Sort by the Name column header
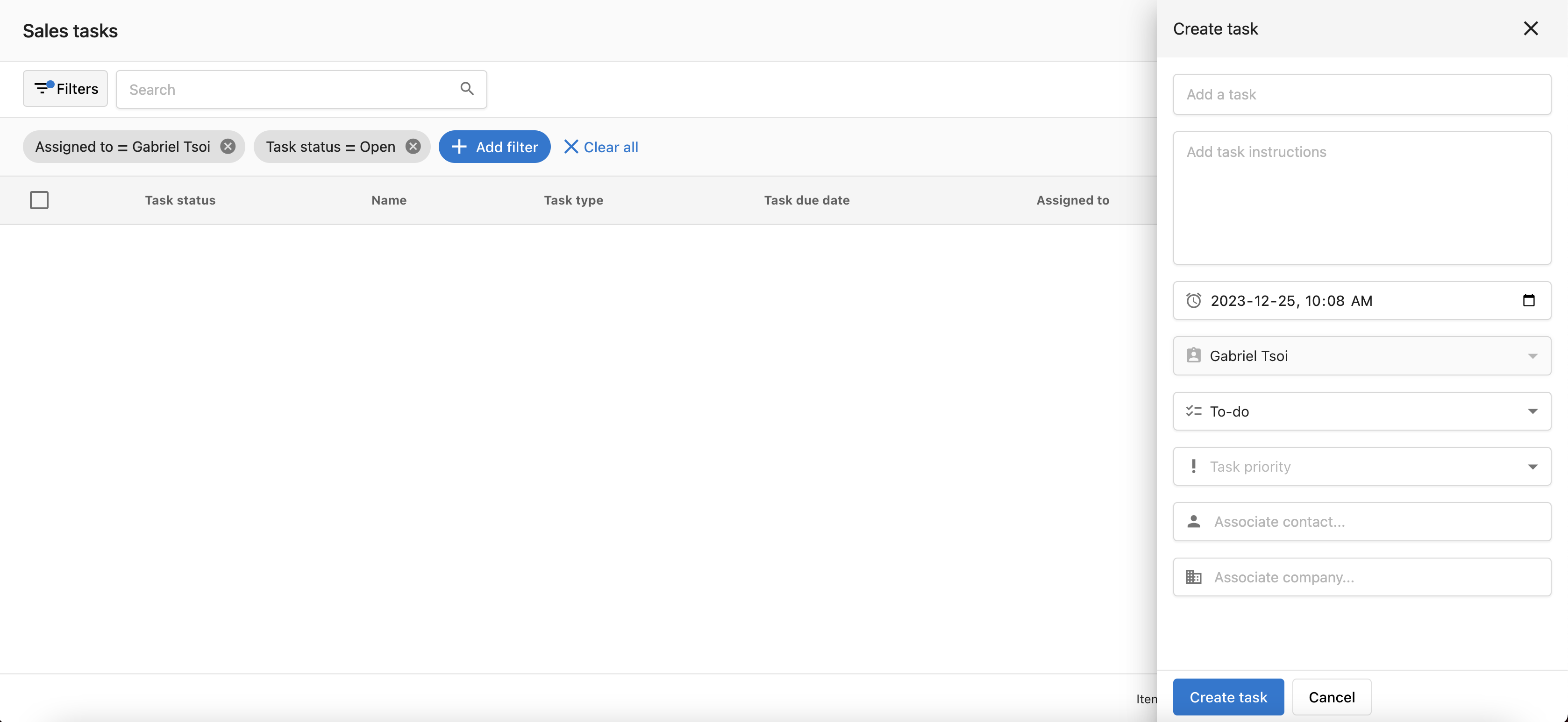Viewport: 1568px width, 722px height. click(388, 199)
